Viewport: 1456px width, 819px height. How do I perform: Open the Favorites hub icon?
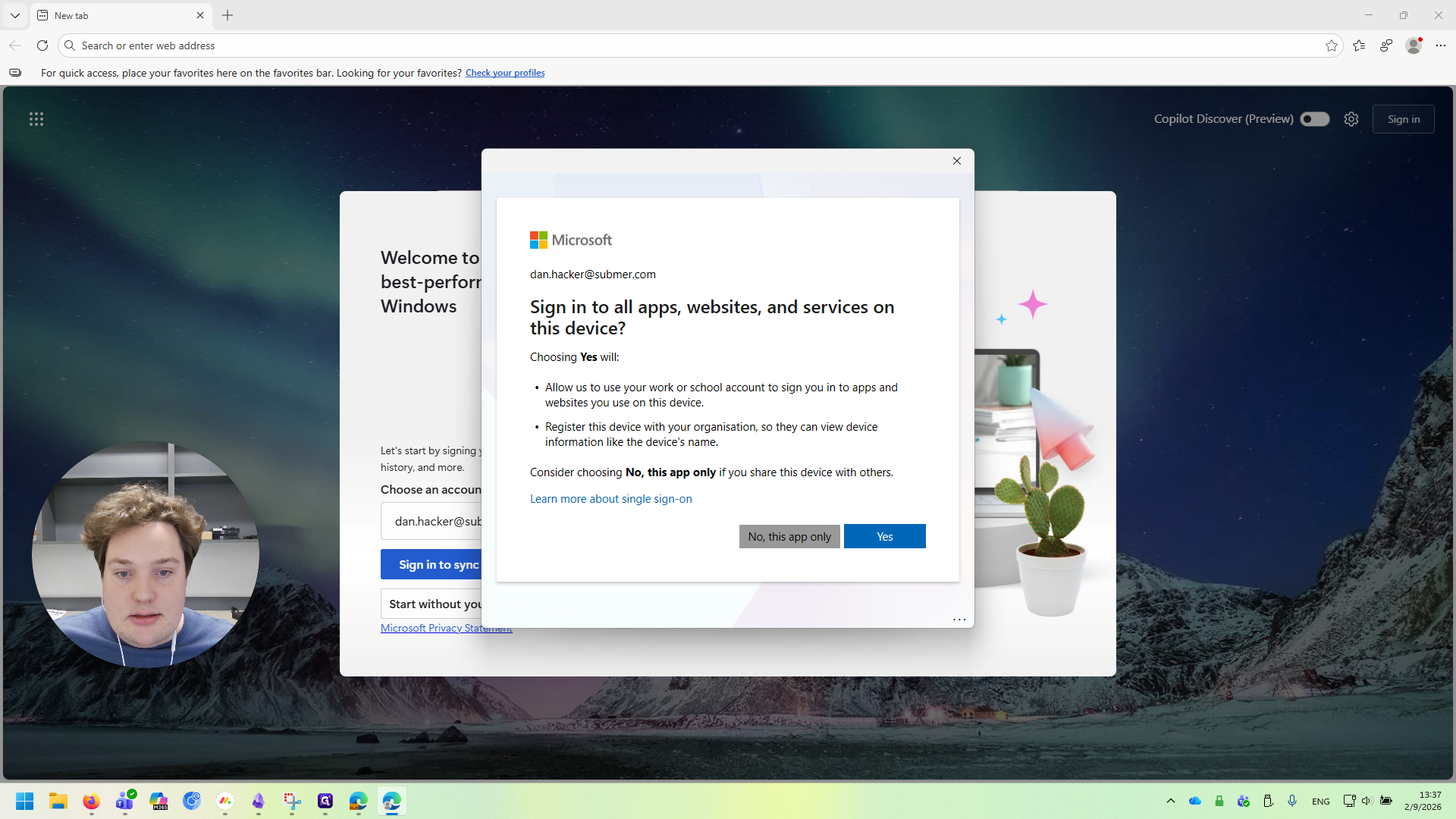click(x=1359, y=45)
